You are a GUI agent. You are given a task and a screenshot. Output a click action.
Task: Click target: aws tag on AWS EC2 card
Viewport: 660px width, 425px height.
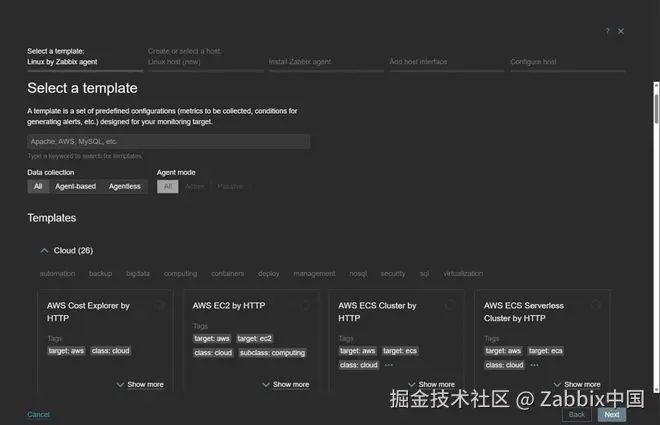click(x=212, y=339)
